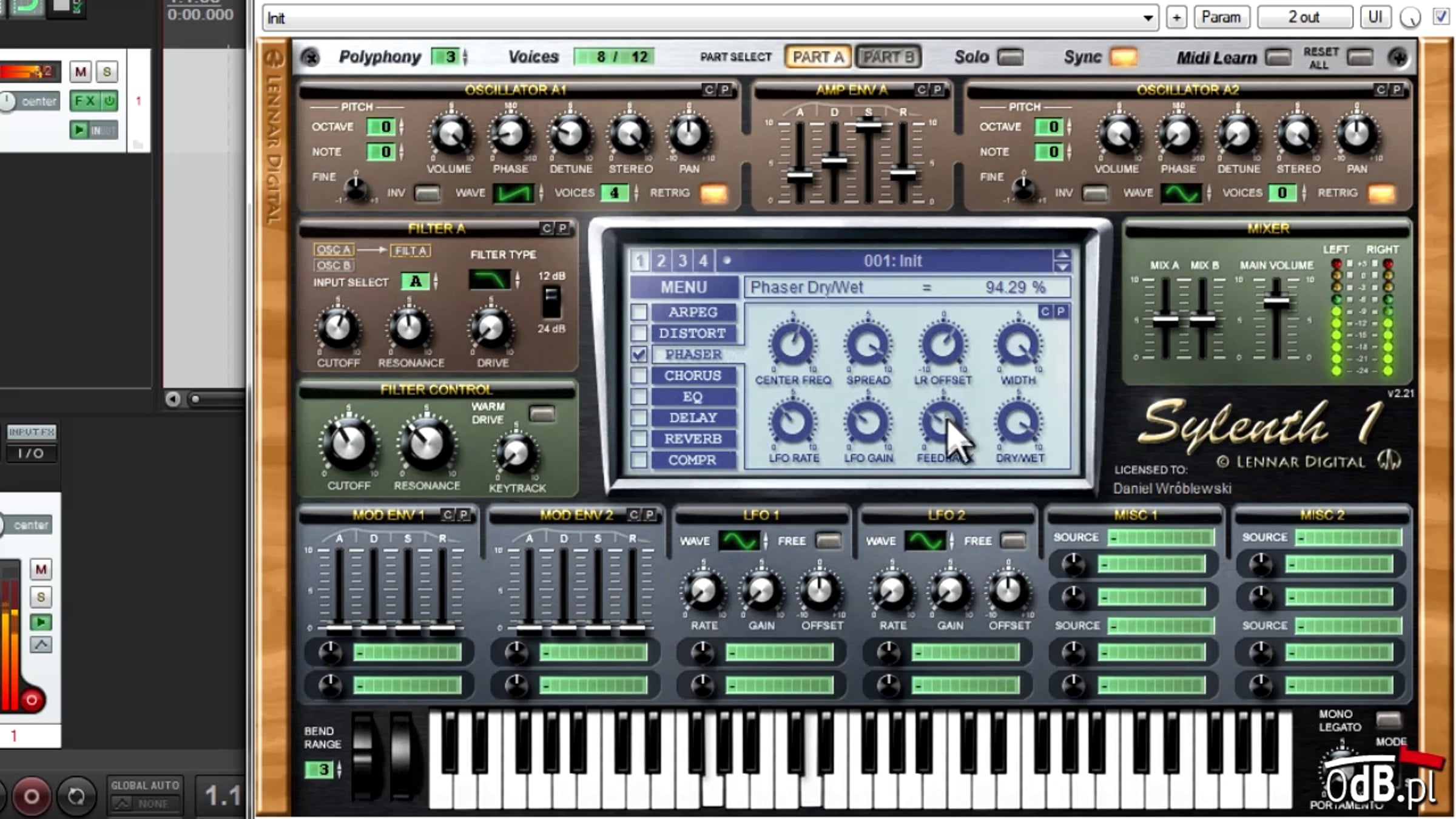Enable the CHORUS effect checkbox
1456x819 pixels.
(x=638, y=376)
